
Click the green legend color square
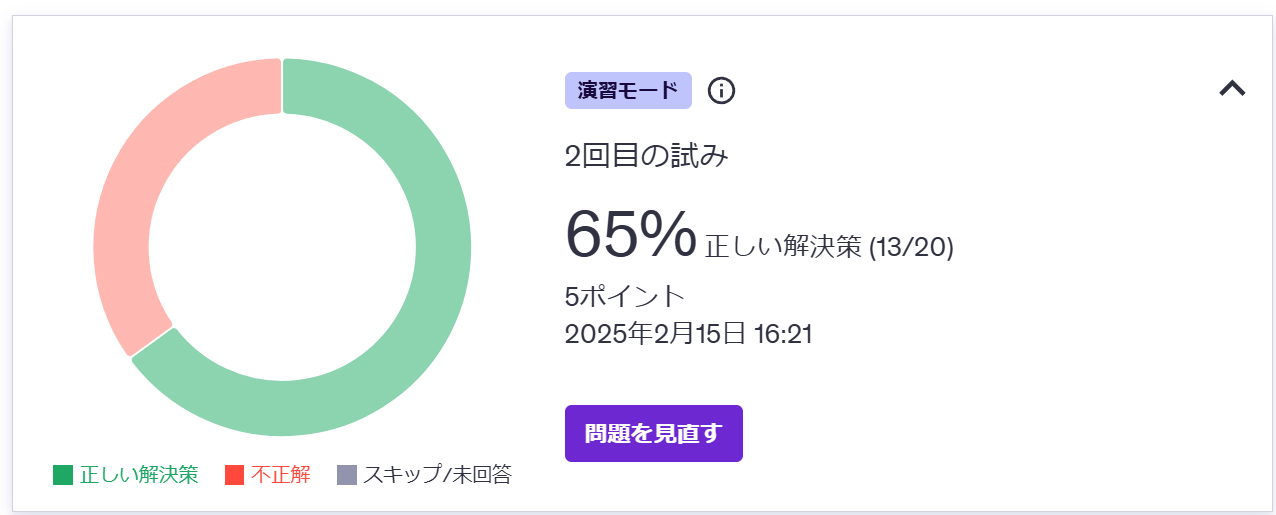pos(63,475)
